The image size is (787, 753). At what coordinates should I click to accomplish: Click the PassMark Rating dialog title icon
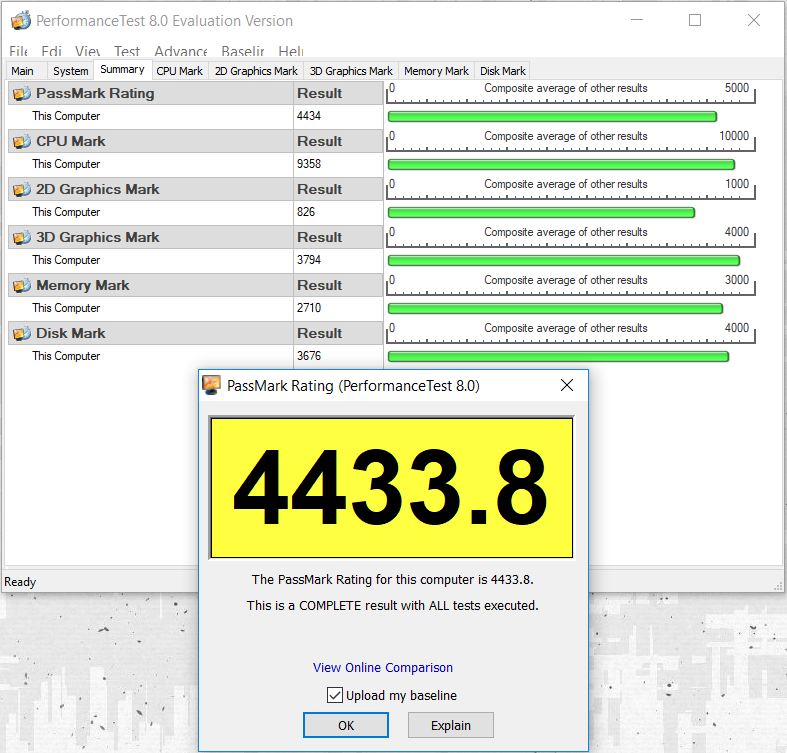(x=212, y=385)
